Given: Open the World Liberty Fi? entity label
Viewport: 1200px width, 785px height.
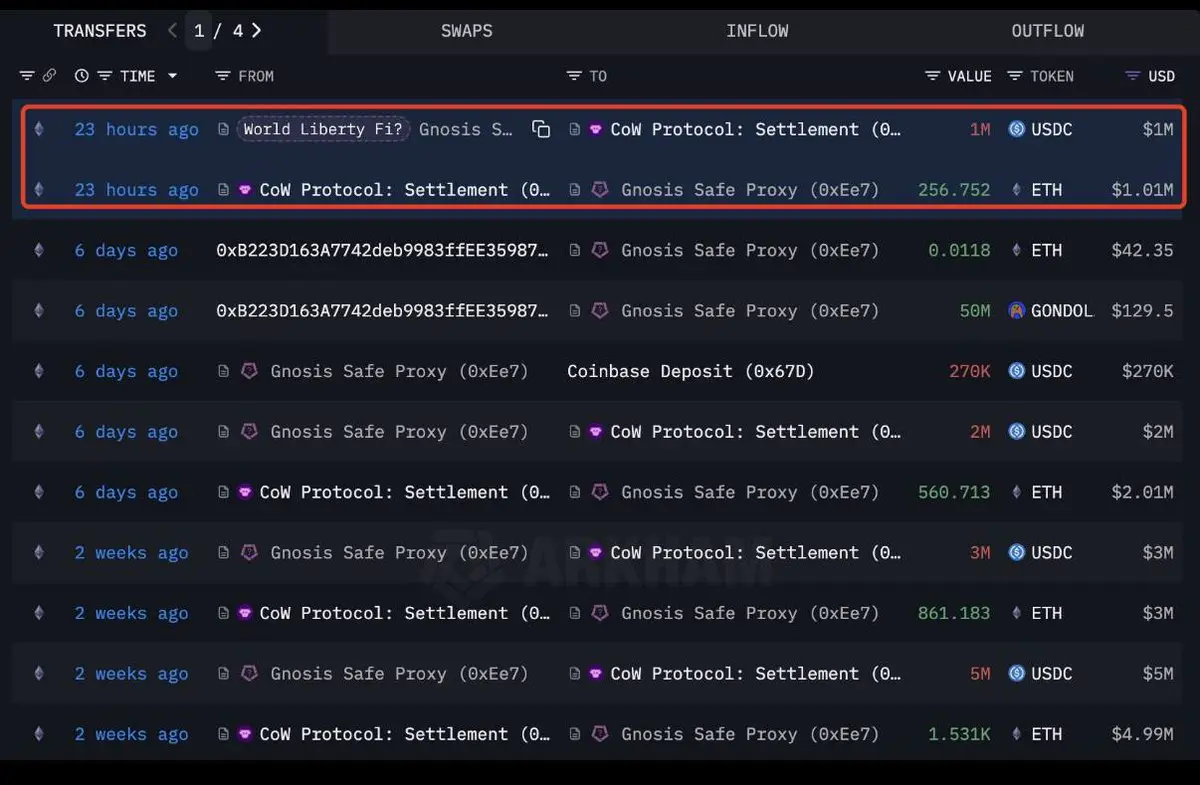Looking at the screenshot, I should [323, 129].
